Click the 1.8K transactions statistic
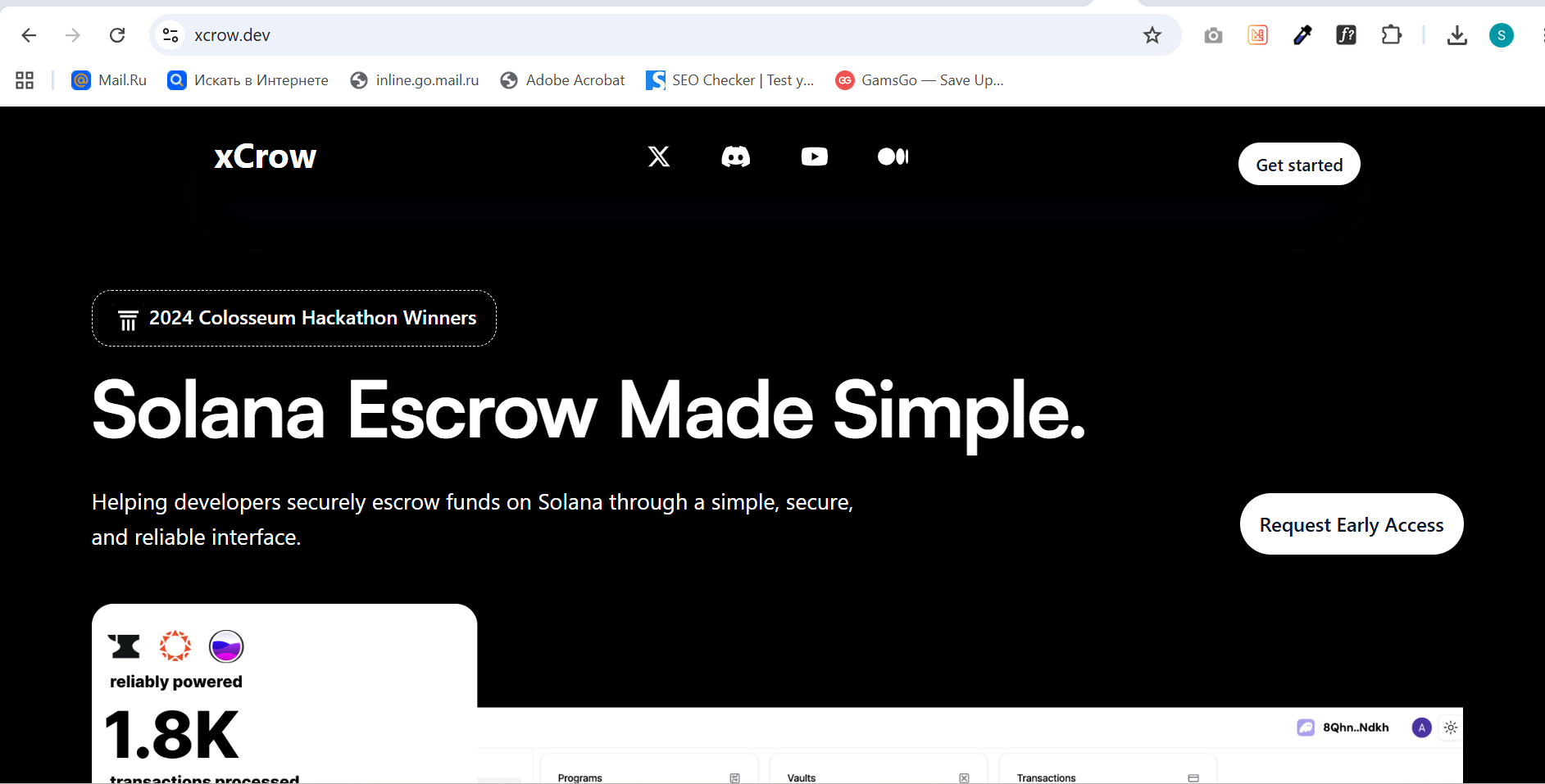The image size is (1545, 784). (x=172, y=735)
